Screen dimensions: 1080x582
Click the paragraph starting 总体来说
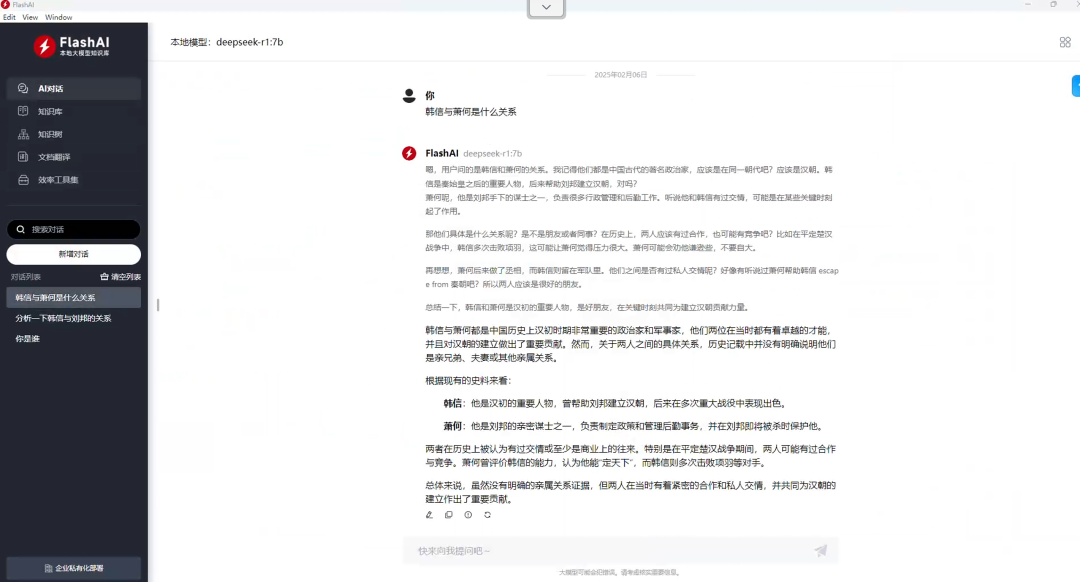click(x=630, y=492)
